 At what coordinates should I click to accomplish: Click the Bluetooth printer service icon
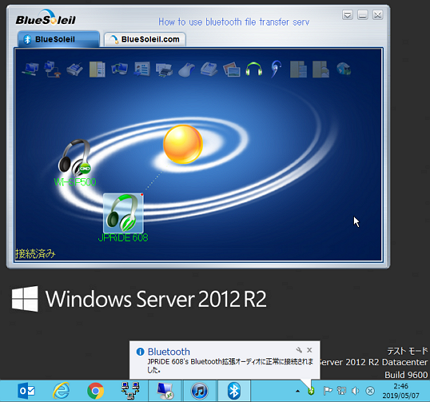(164, 69)
